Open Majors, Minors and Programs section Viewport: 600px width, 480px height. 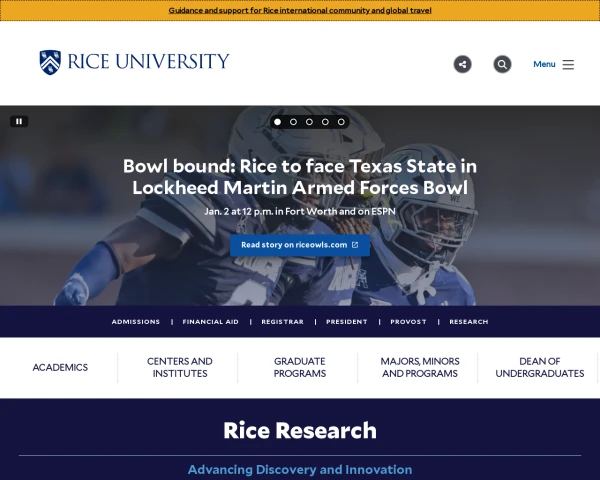(x=419, y=367)
